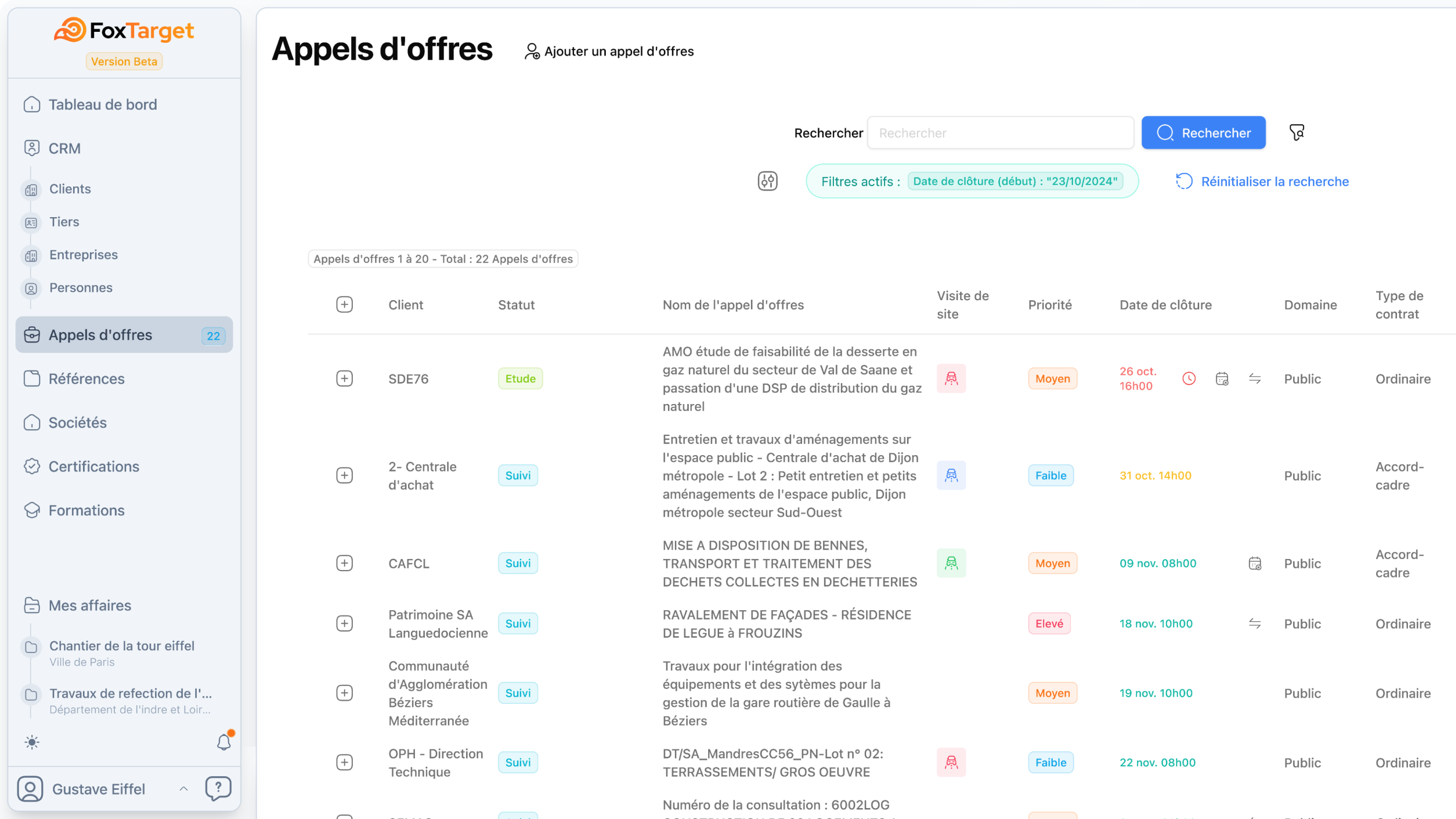
Task: Expand the OPH - Direction Technique row
Action: point(344,762)
